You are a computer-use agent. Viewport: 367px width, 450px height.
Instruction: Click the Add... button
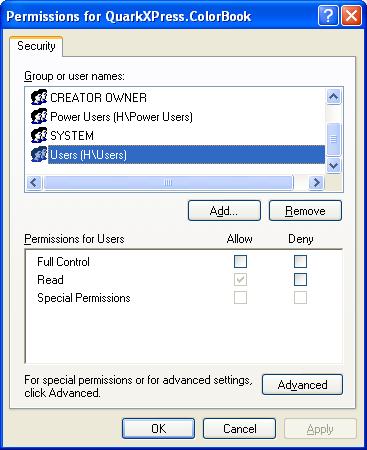[x=224, y=211]
